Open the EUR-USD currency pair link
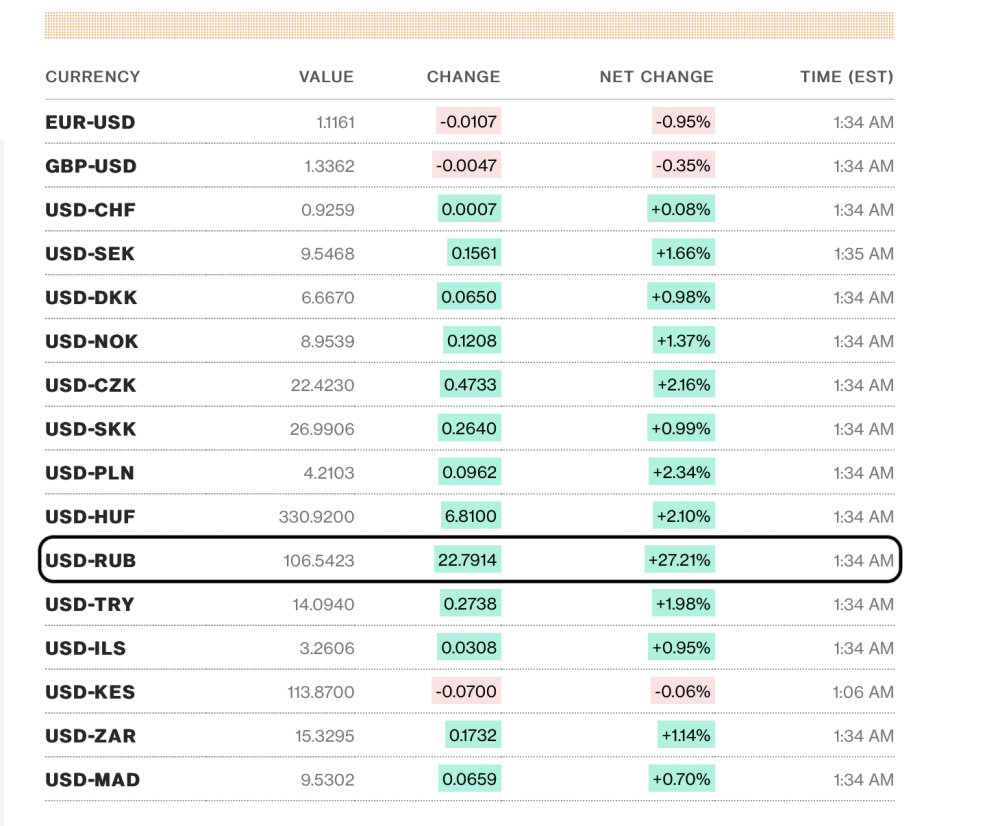 [x=90, y=122]
